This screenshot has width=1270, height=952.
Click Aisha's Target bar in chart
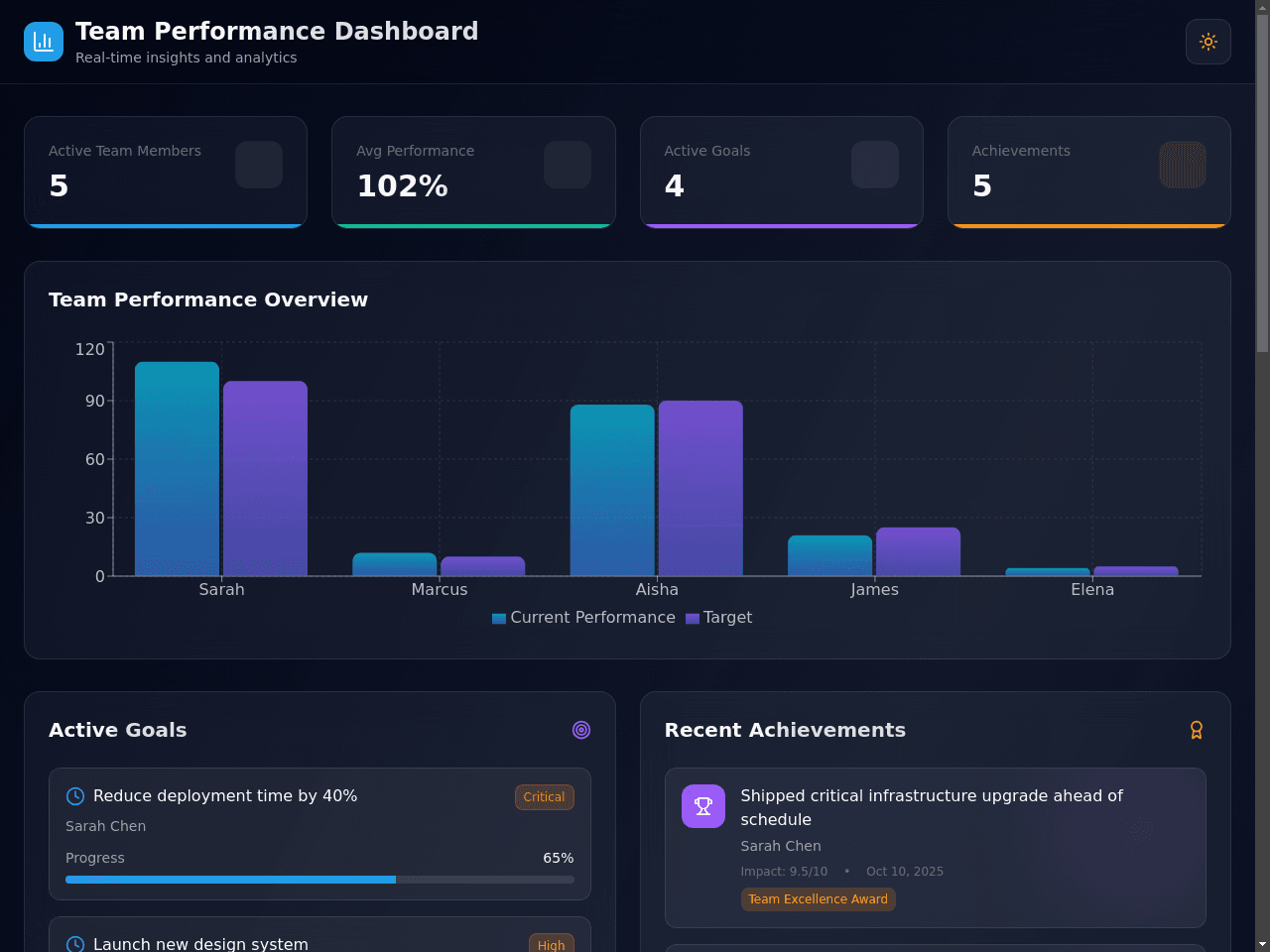click(700, 489)
